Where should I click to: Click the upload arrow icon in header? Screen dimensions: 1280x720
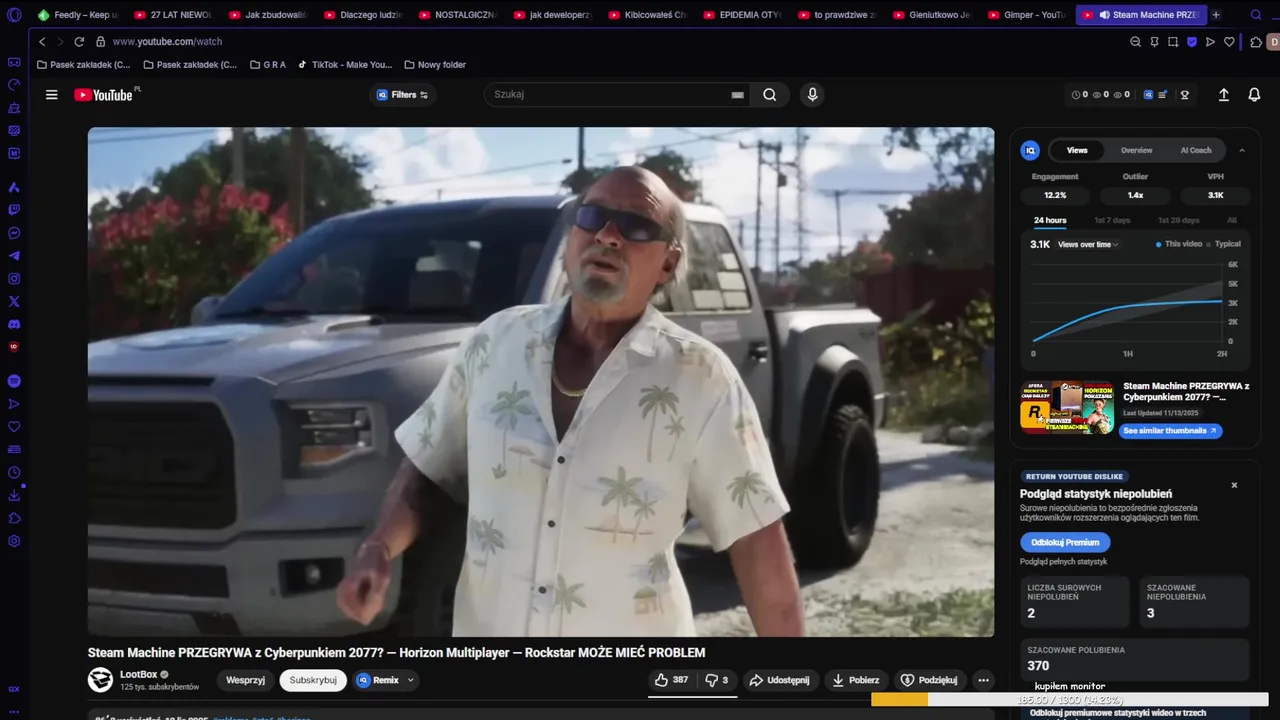pos(1223,95)
